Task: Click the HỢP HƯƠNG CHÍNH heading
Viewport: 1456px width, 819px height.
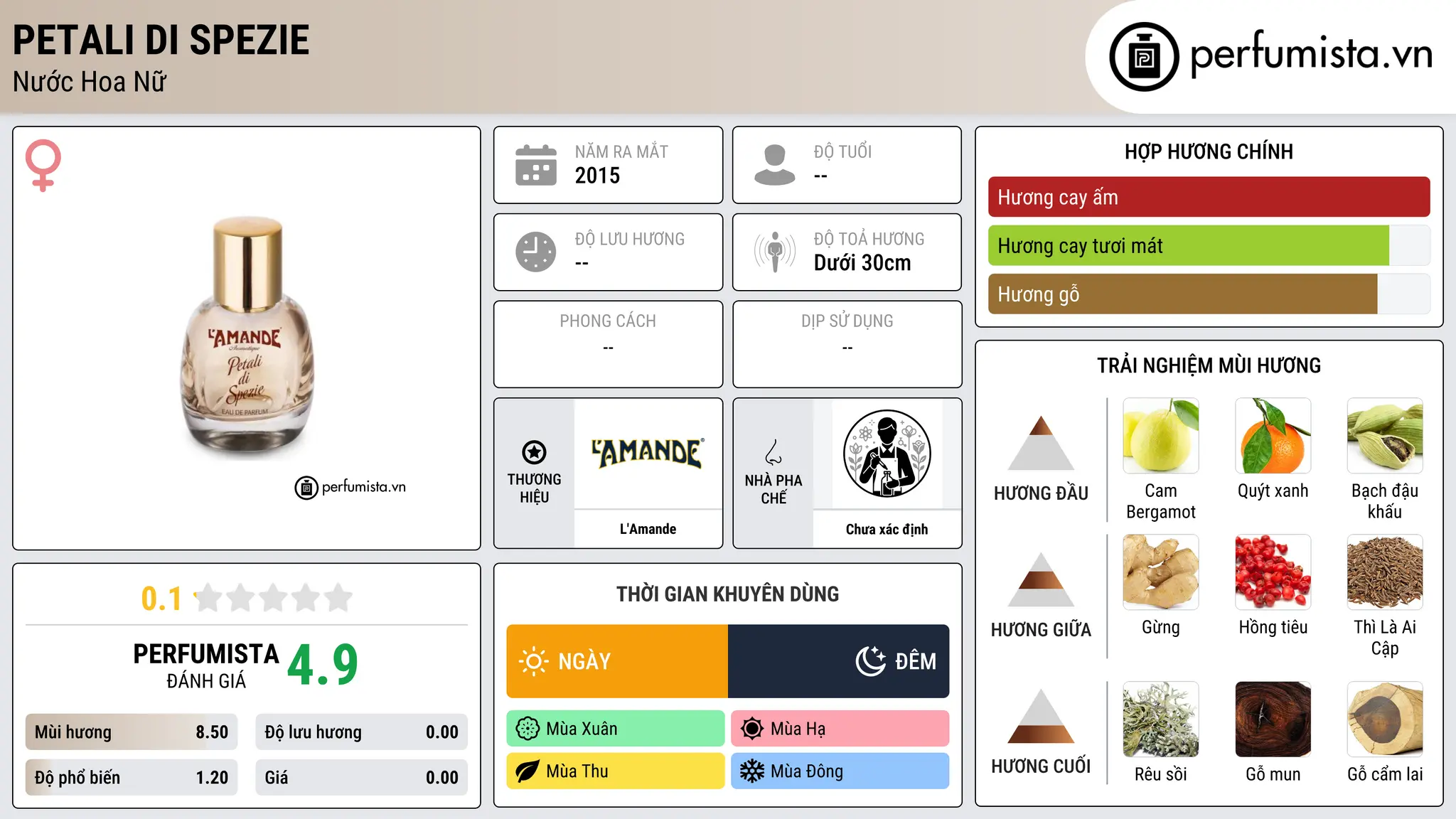Action: coord(1209,151)
